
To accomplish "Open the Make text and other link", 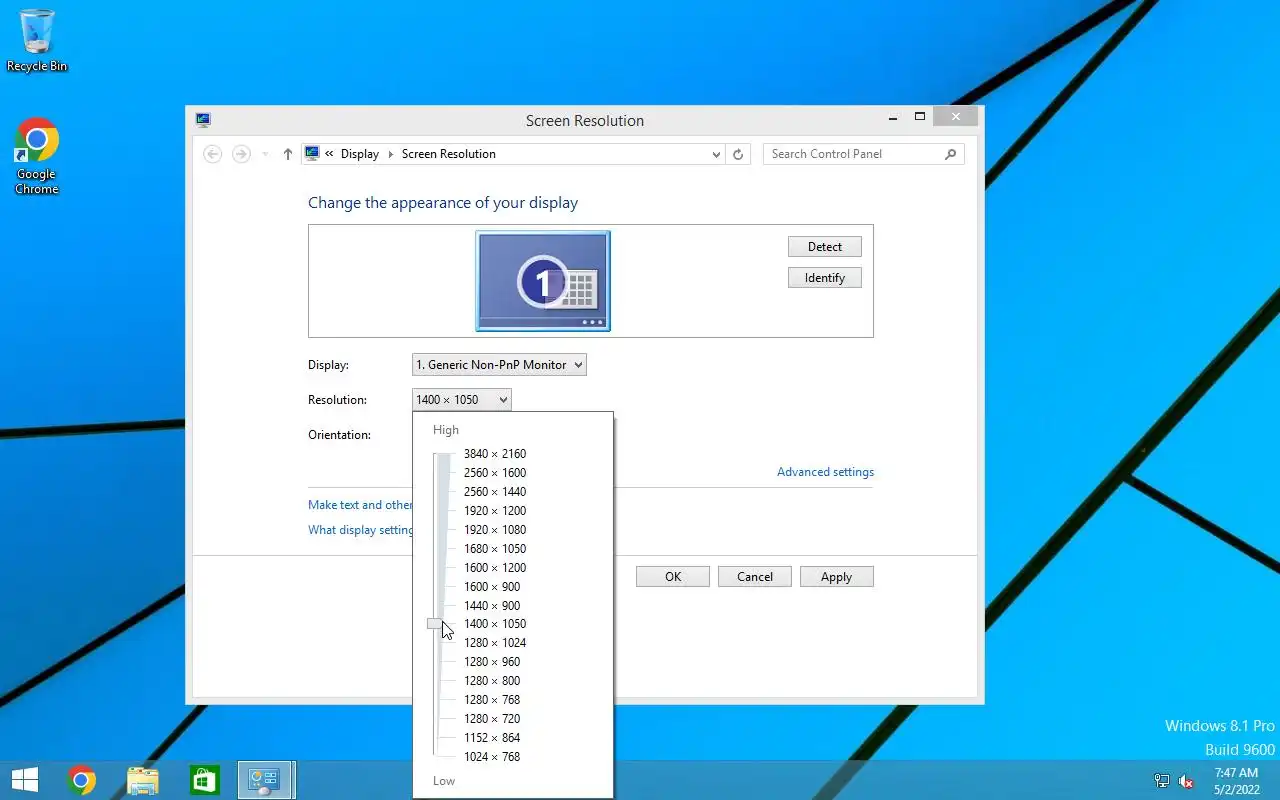I will point(360,505).
